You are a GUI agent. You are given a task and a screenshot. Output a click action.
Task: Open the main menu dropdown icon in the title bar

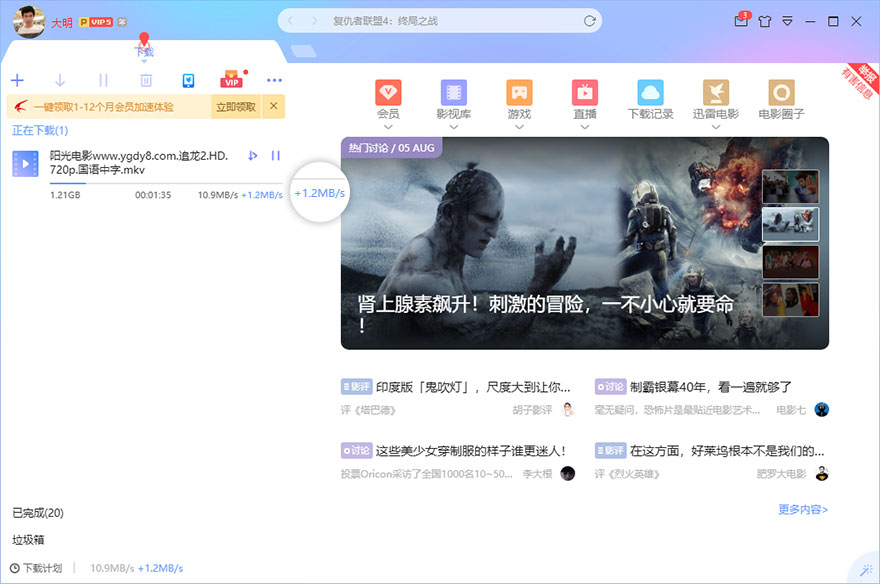click(x=787, y=21)
